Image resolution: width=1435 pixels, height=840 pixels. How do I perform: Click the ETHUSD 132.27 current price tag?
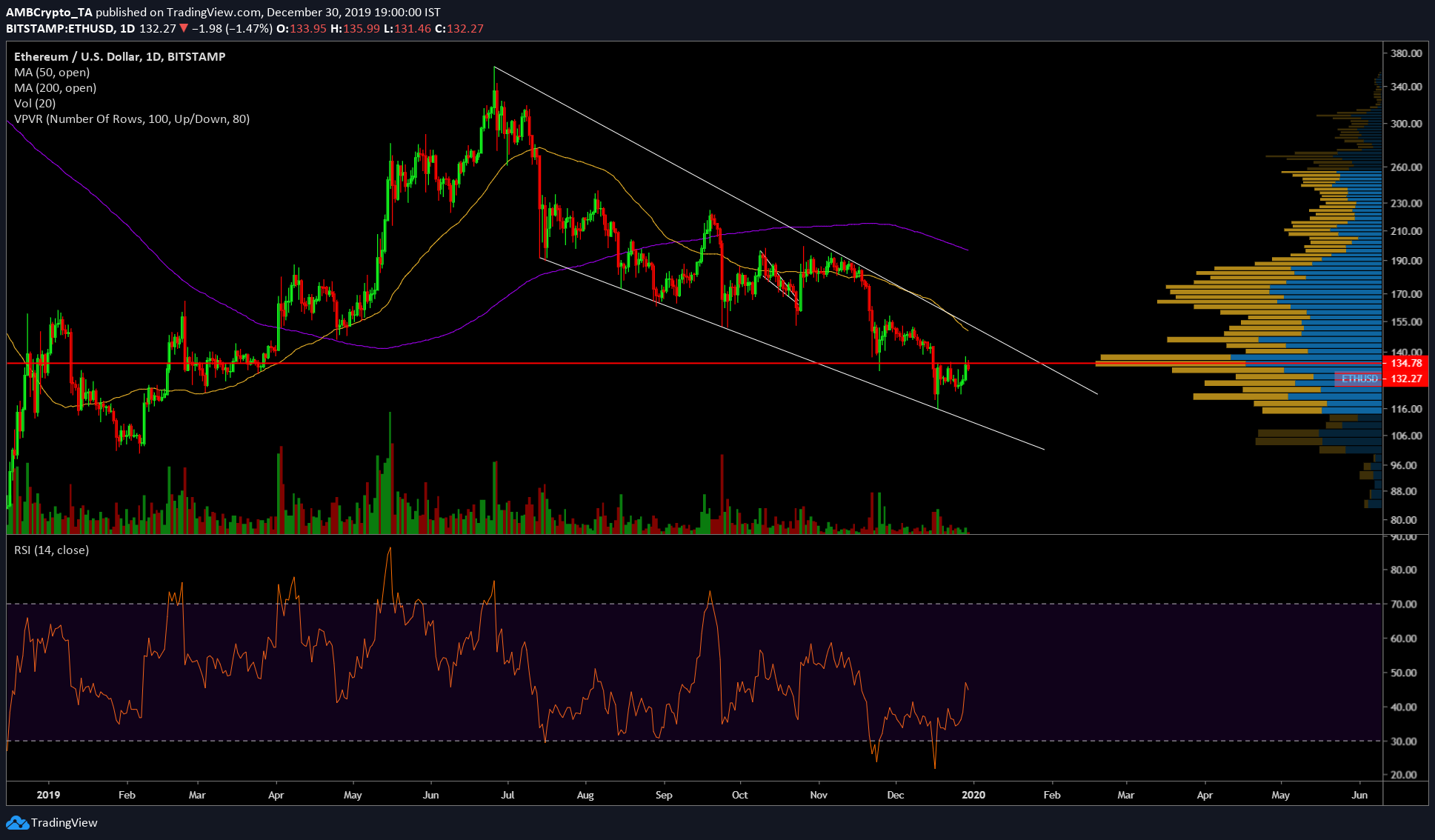(1381, 379)
